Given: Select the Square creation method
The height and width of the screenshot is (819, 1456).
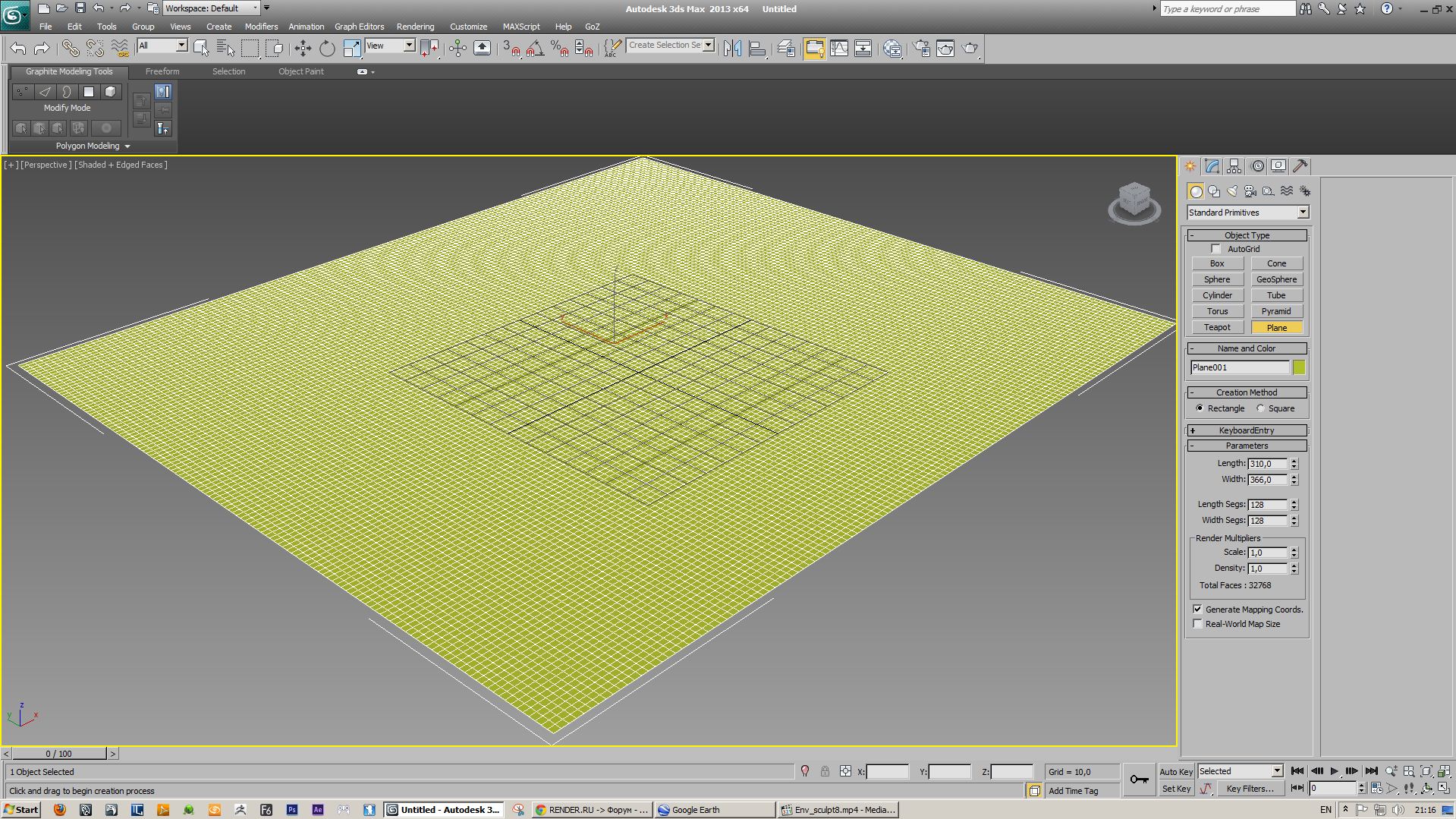Looking at the screenshot, I should pos(1261,408).
